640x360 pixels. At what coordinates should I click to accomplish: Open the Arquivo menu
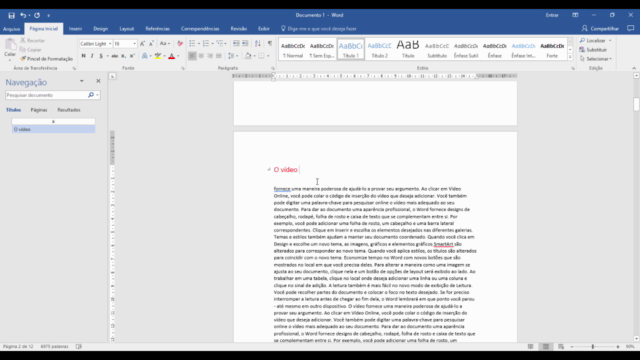(x=11, y=29)
